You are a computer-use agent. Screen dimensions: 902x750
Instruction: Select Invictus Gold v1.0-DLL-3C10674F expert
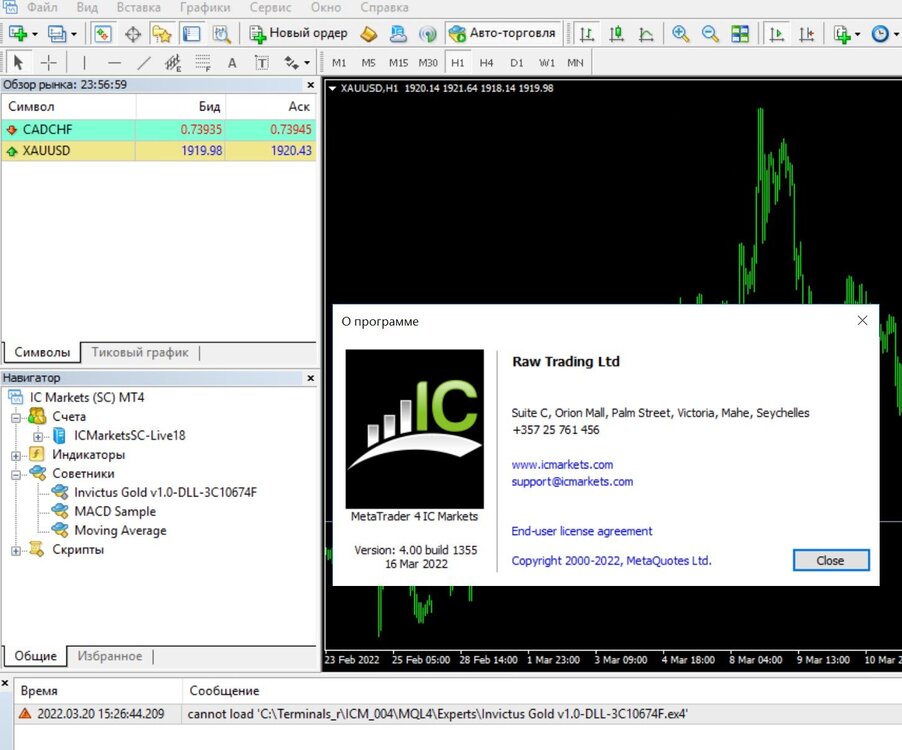(165, 492)
